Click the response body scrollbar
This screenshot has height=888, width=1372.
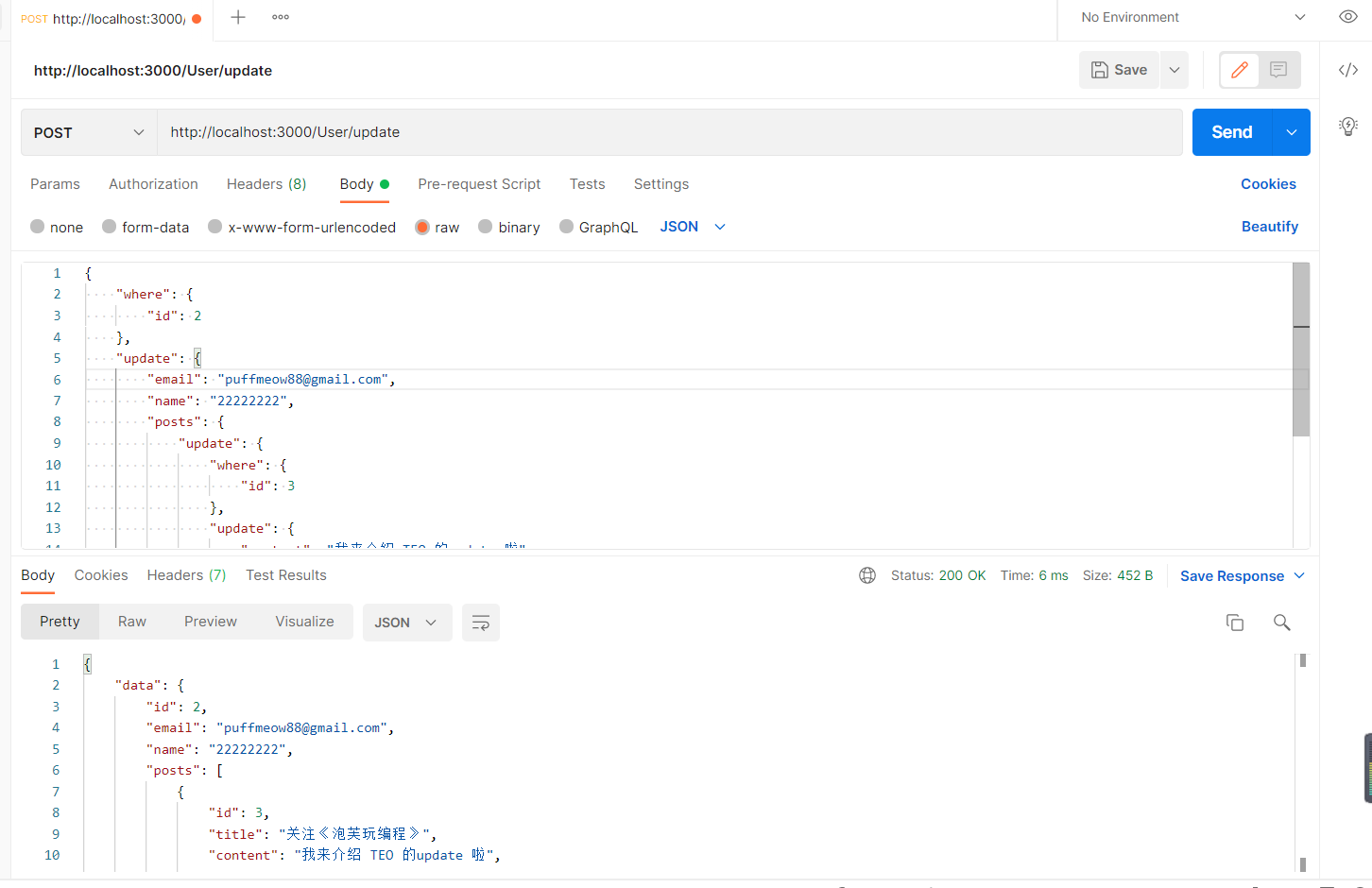[x=1303, y=763]
